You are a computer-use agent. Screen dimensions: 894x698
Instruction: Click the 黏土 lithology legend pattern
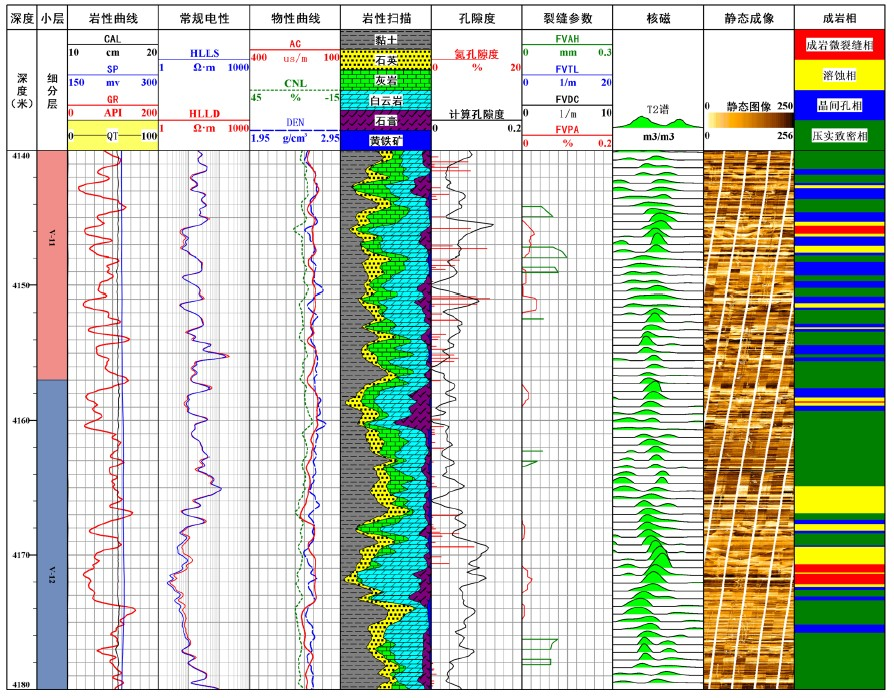(x=385, y=38)
